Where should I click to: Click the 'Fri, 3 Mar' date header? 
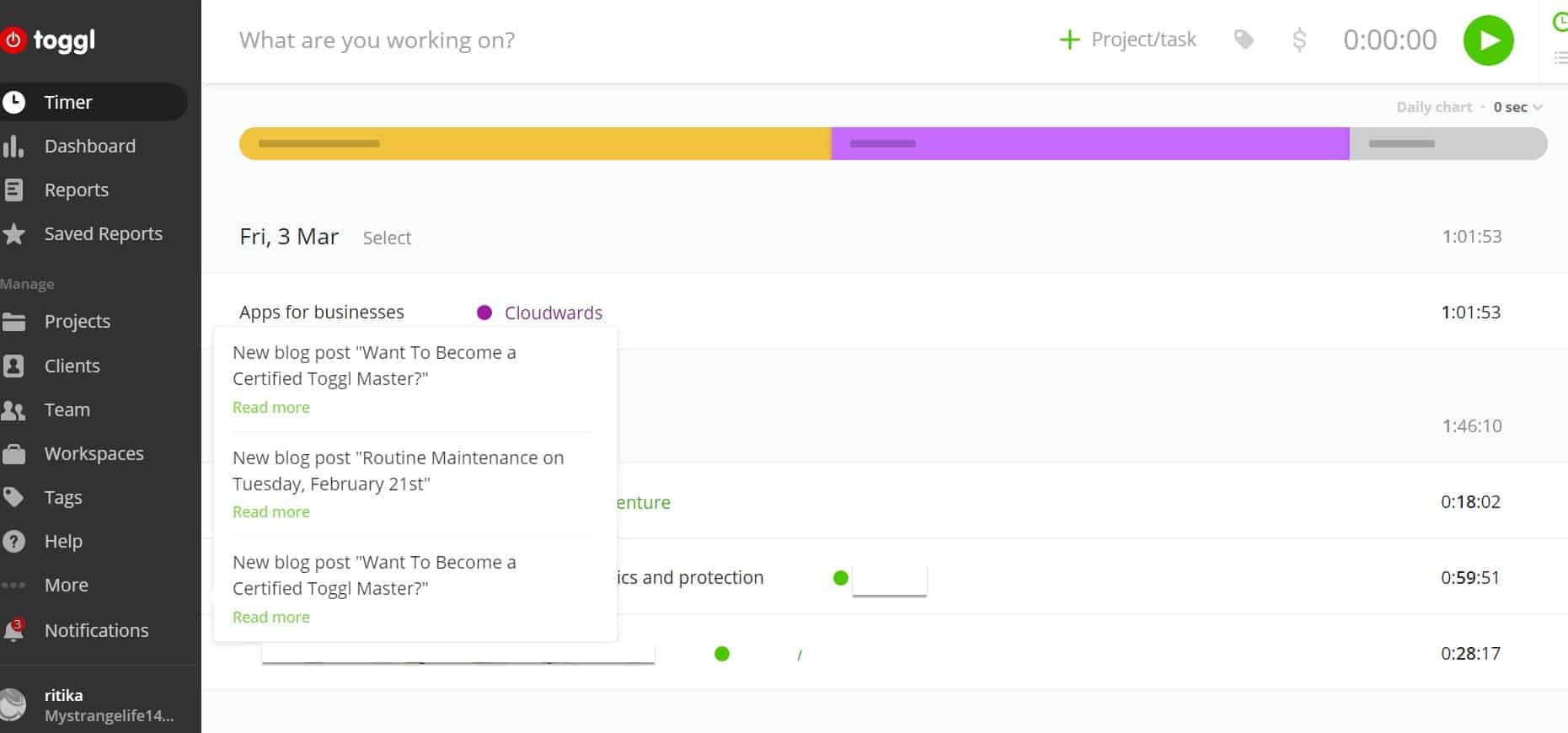coord(289,237)
